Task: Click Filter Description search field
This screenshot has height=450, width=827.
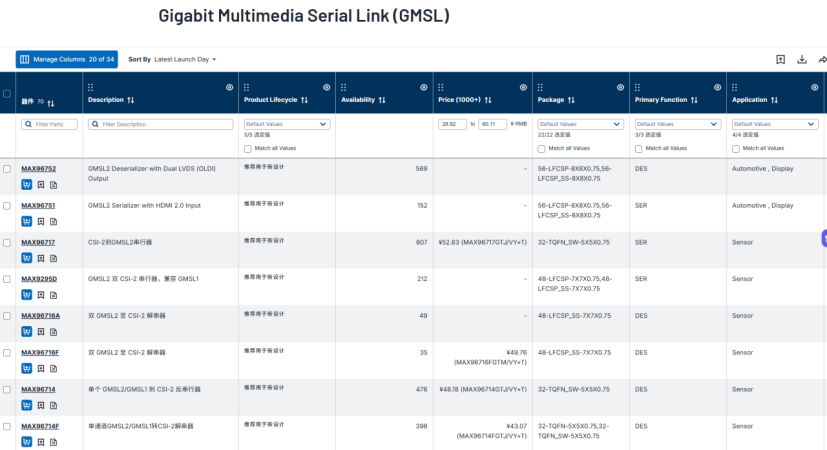Action: pyautogui.click(x=160, y=124)
